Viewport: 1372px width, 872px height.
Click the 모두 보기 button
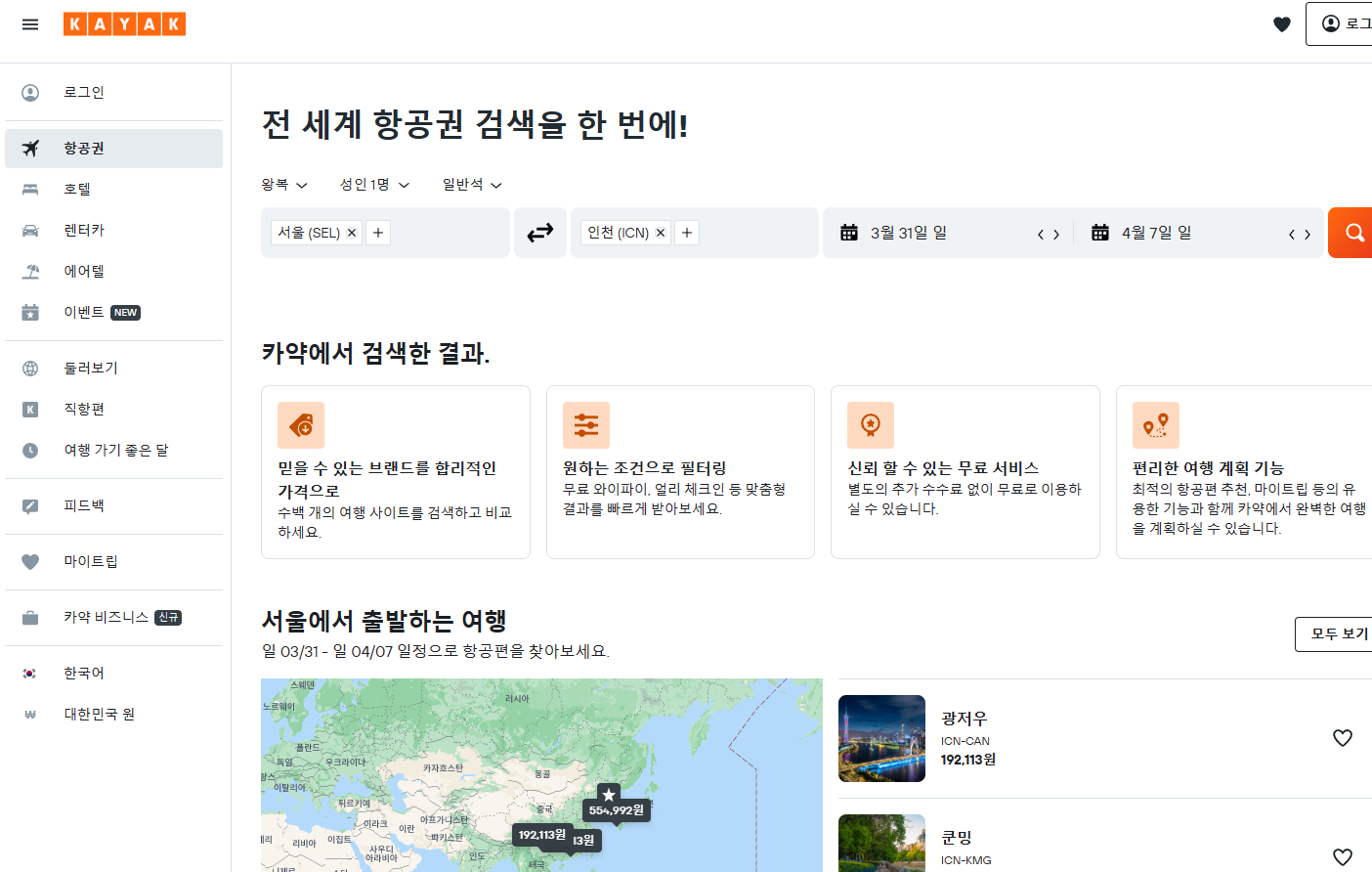tap(1339, 634)
